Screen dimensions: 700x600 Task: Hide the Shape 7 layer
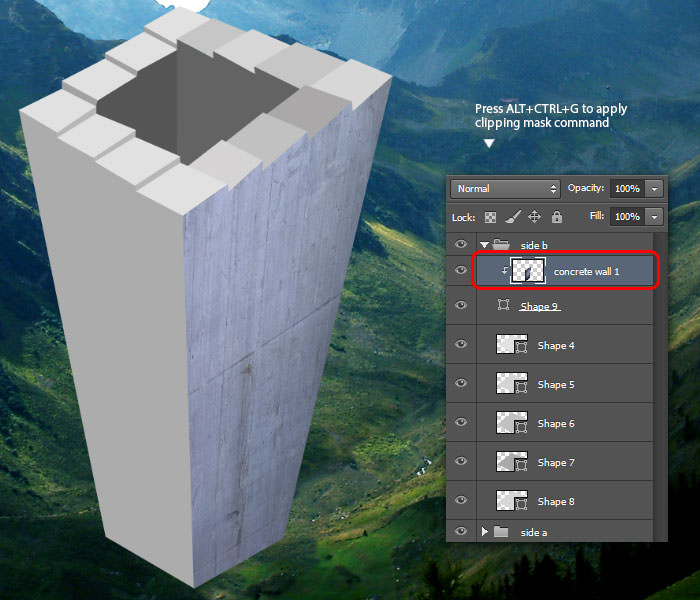tap(461, 461)
